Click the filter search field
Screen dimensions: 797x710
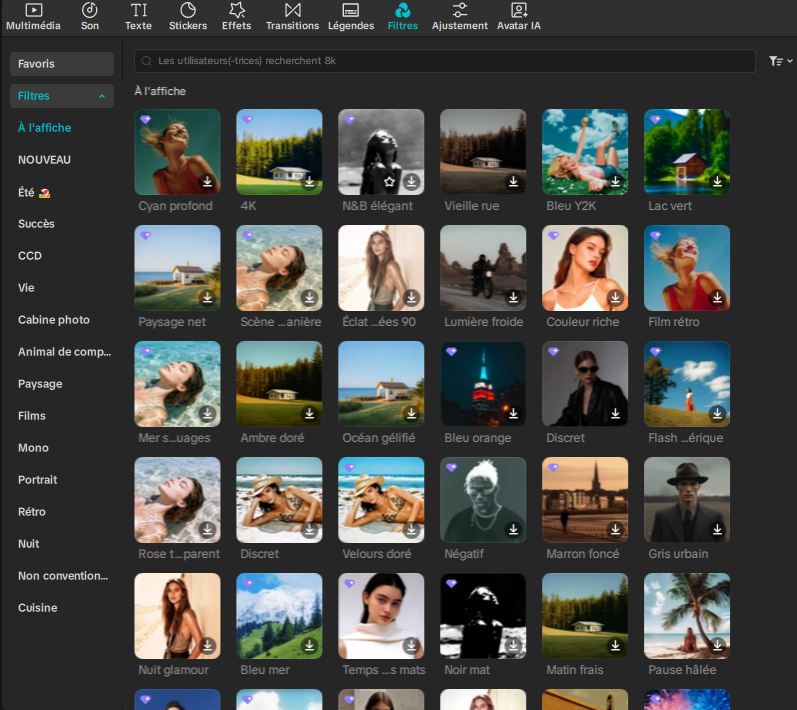pos(444,61)
